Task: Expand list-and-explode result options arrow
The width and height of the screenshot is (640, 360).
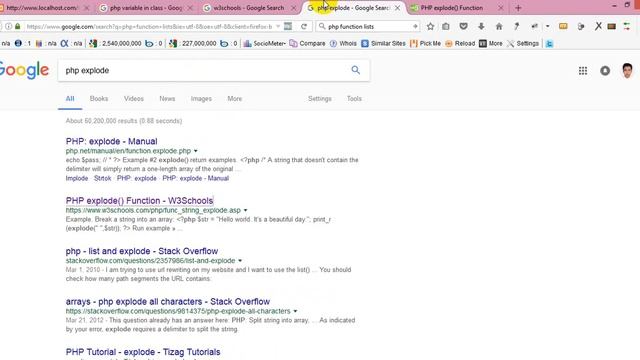Action: tap(240, 260)
